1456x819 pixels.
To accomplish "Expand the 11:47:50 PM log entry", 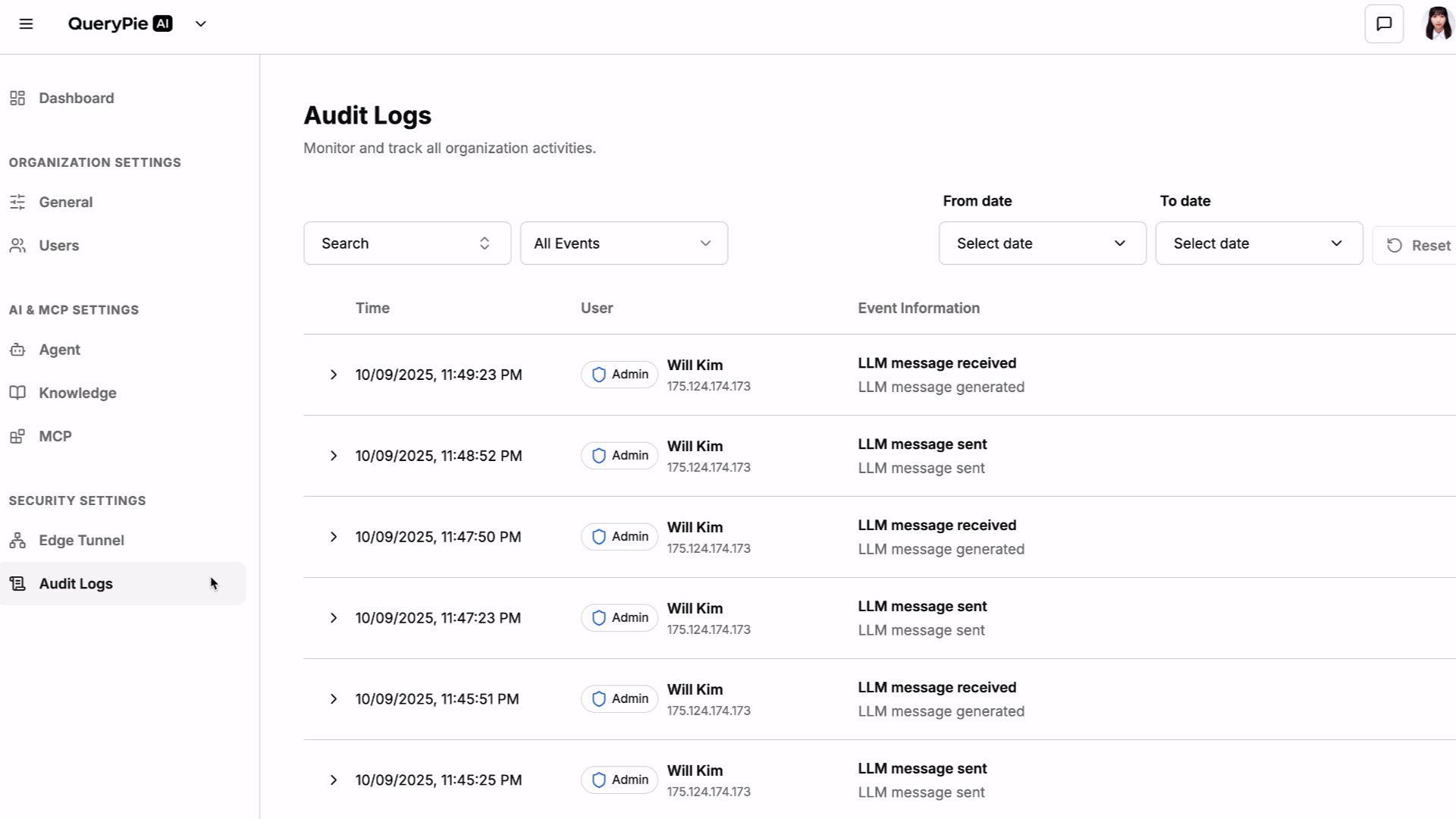I will tap(334, 537).
